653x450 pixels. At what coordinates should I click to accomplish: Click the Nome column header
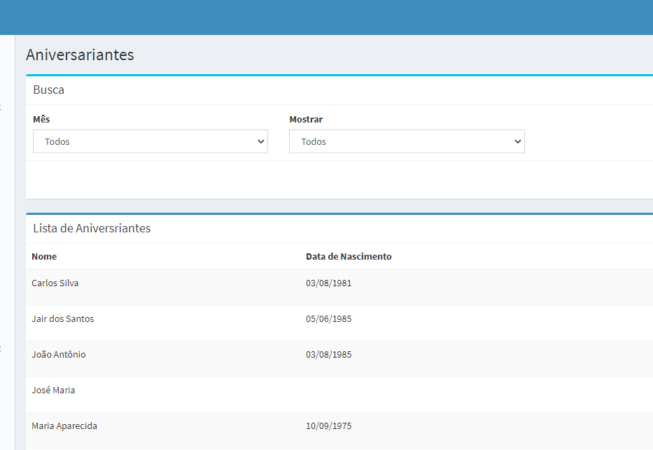(x=44, y=257)
